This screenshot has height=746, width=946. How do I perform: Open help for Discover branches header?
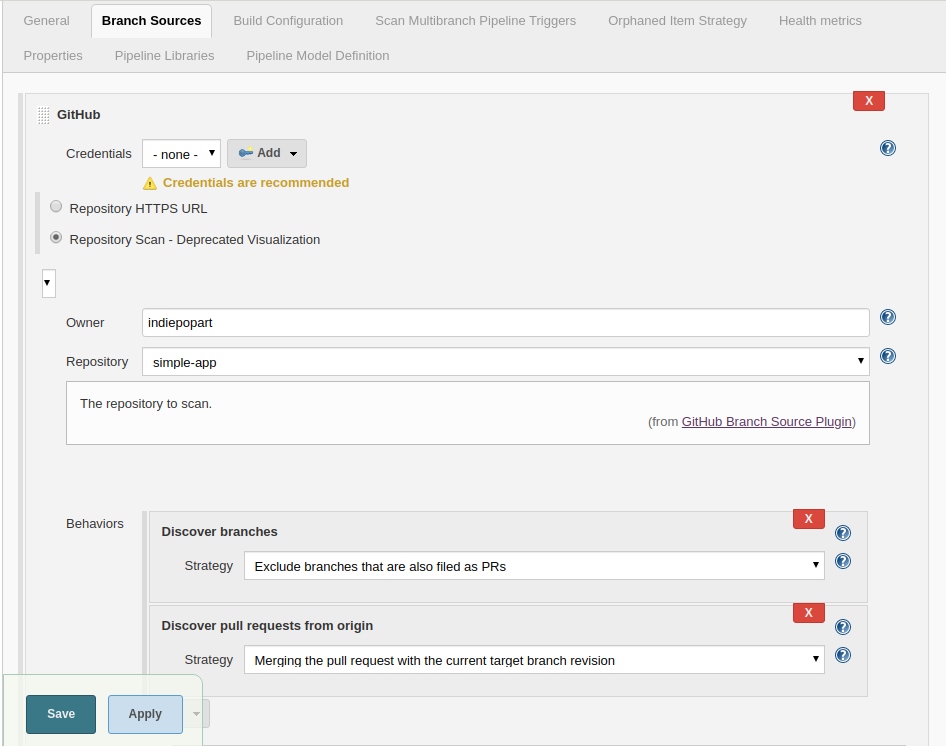tap(843, 533)
